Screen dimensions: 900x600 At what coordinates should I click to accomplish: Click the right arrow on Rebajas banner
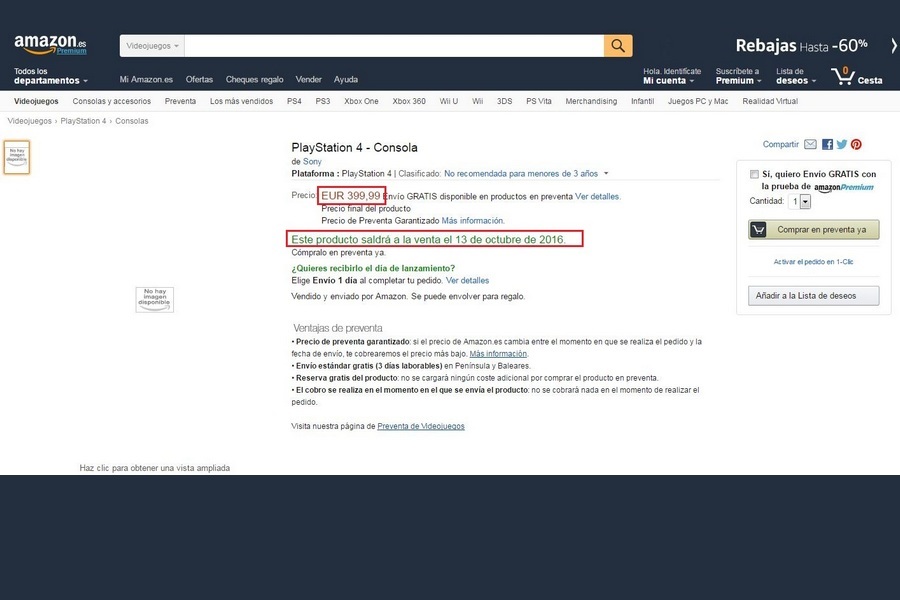893,45
